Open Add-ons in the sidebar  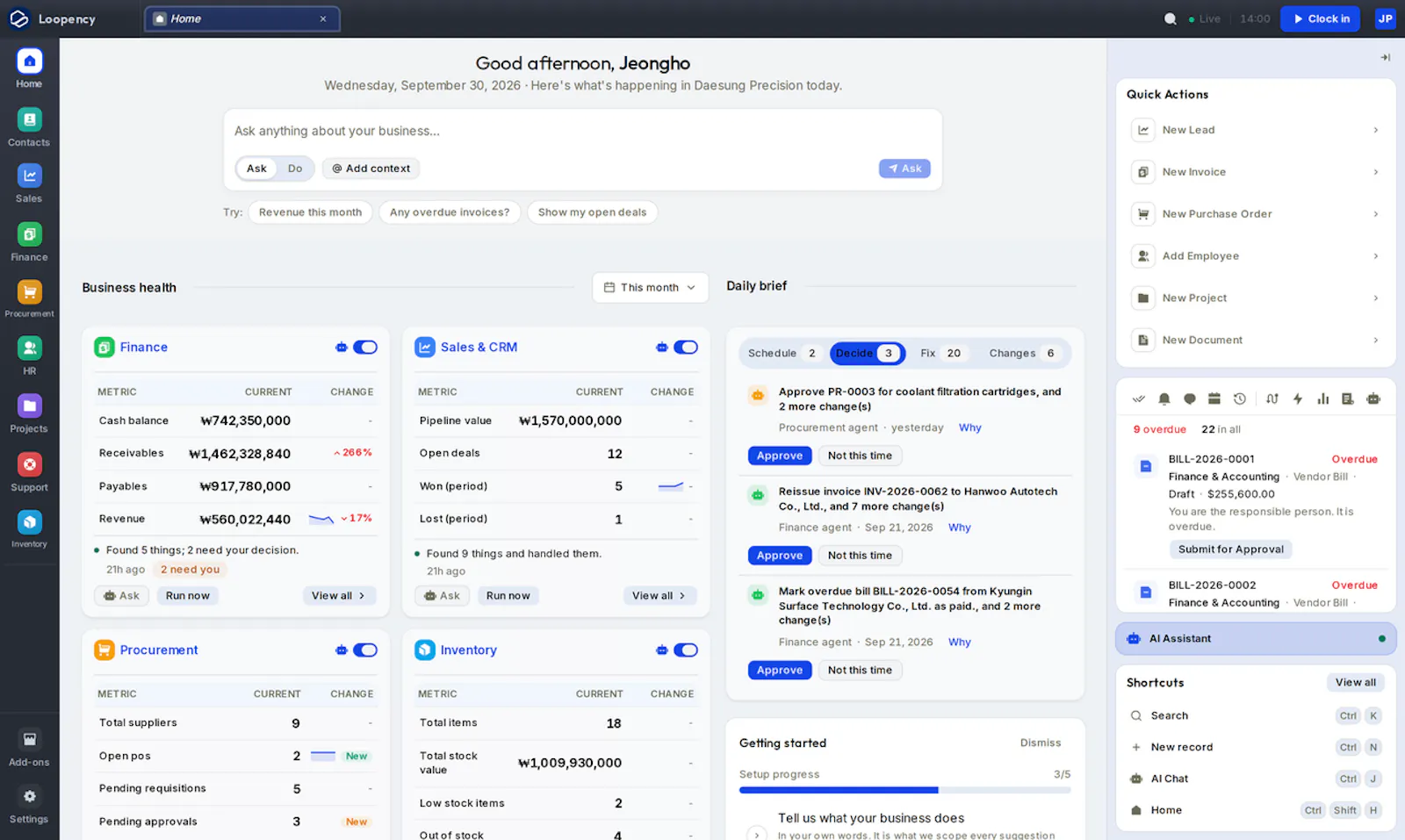(x=29, y=748)
